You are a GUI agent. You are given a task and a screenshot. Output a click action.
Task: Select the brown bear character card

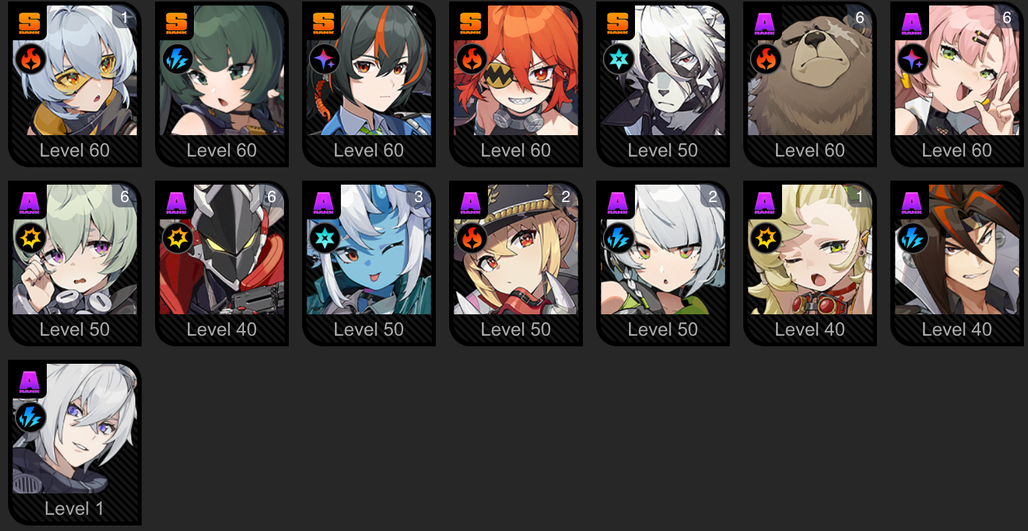click(810, 85)
